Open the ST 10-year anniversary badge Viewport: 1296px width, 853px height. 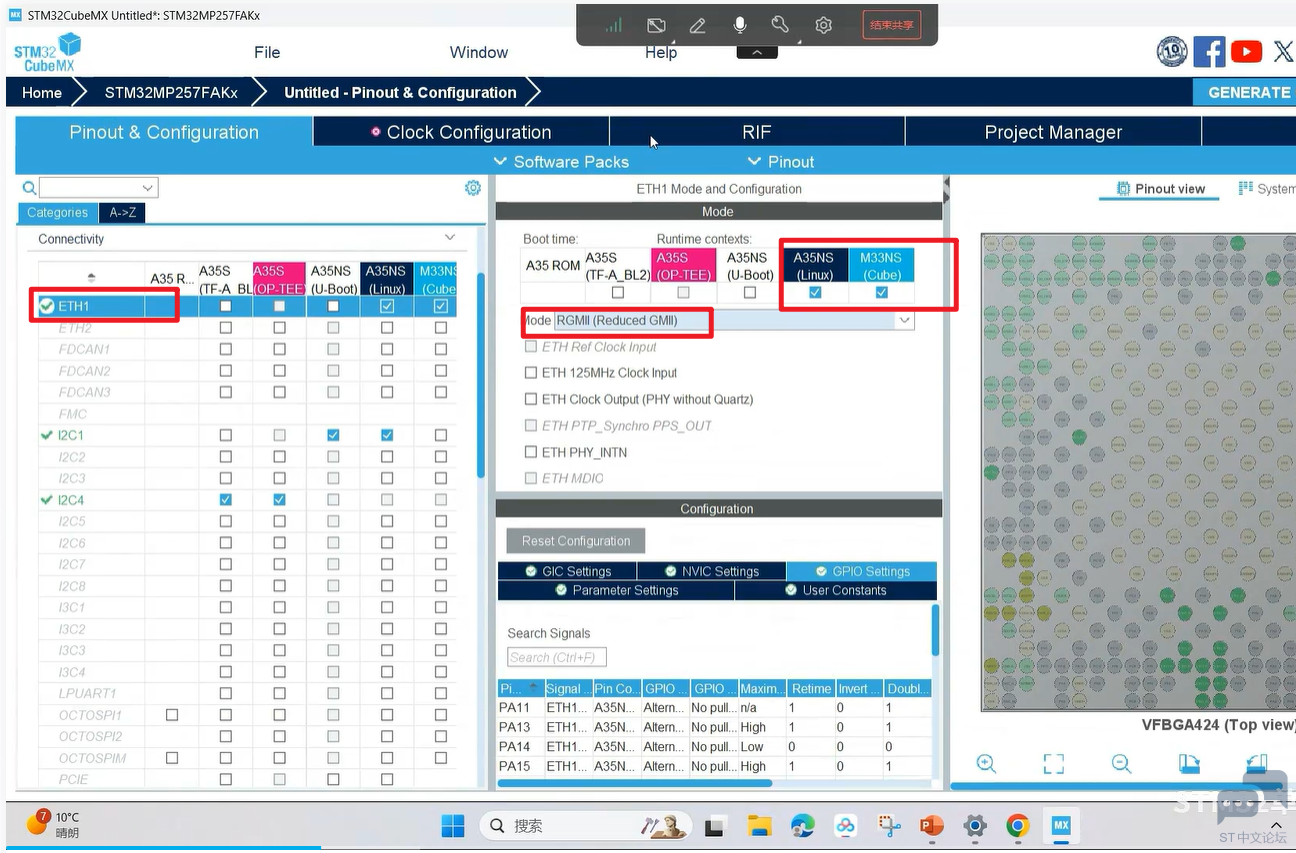[x=1172, y=52]
